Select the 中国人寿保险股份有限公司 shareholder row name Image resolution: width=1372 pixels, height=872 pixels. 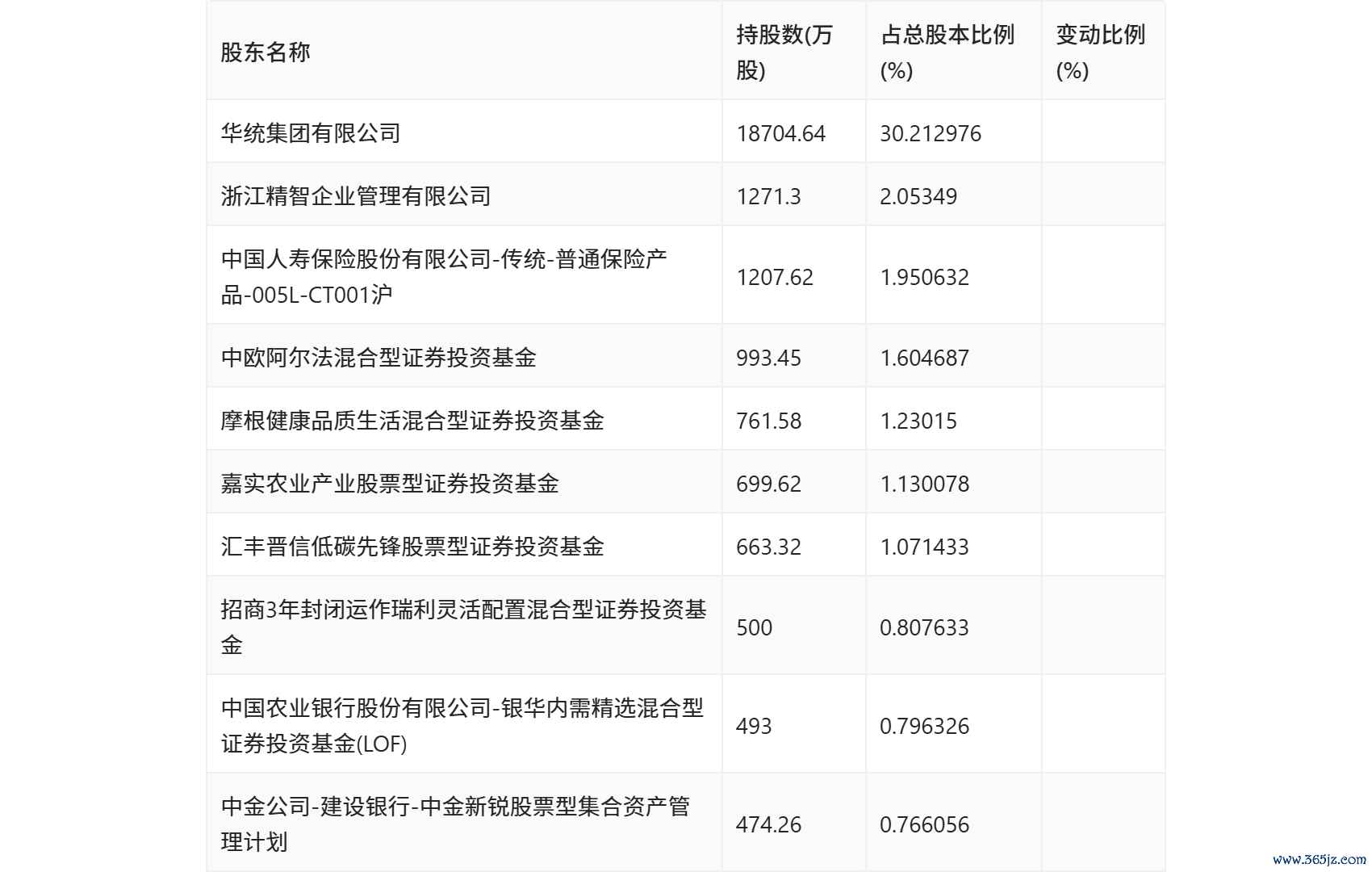coord(444,277)
